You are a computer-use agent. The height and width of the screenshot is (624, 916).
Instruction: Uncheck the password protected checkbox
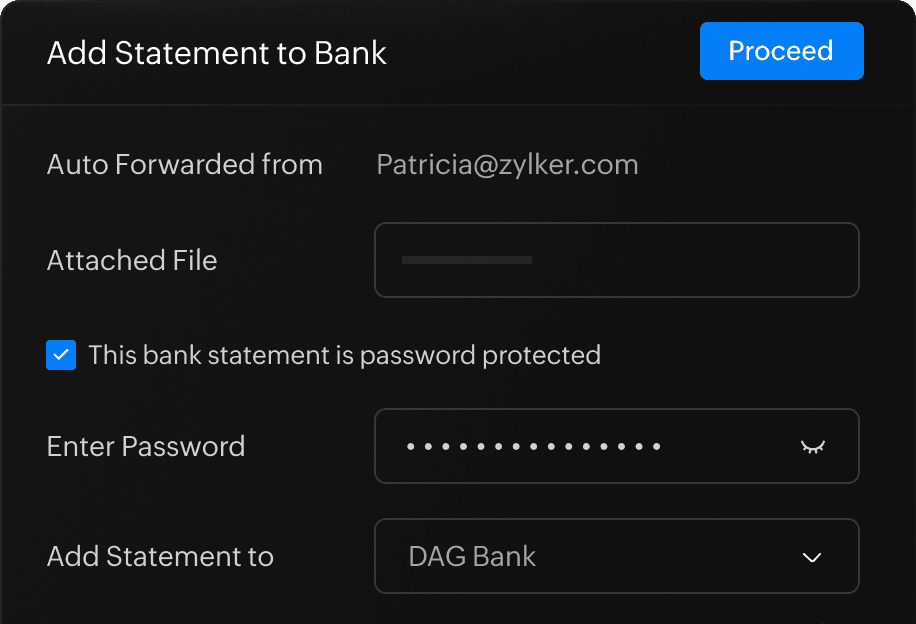[61, 355]
